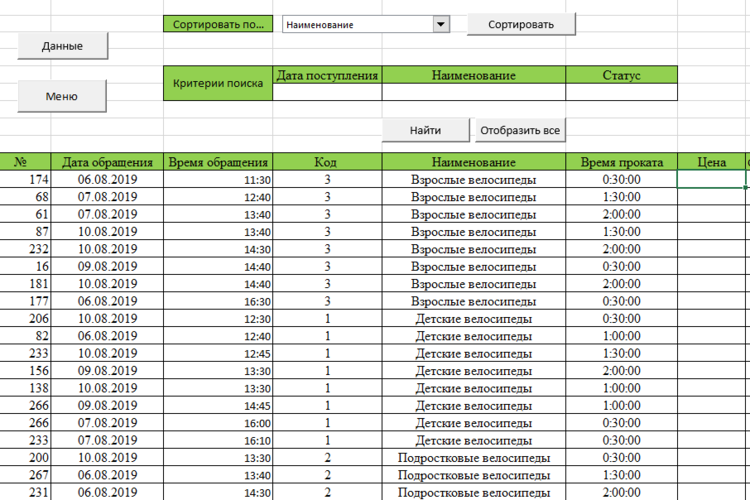Select the row number cell 82
Viewport: 750px width, 500px height.
[25, 336]
